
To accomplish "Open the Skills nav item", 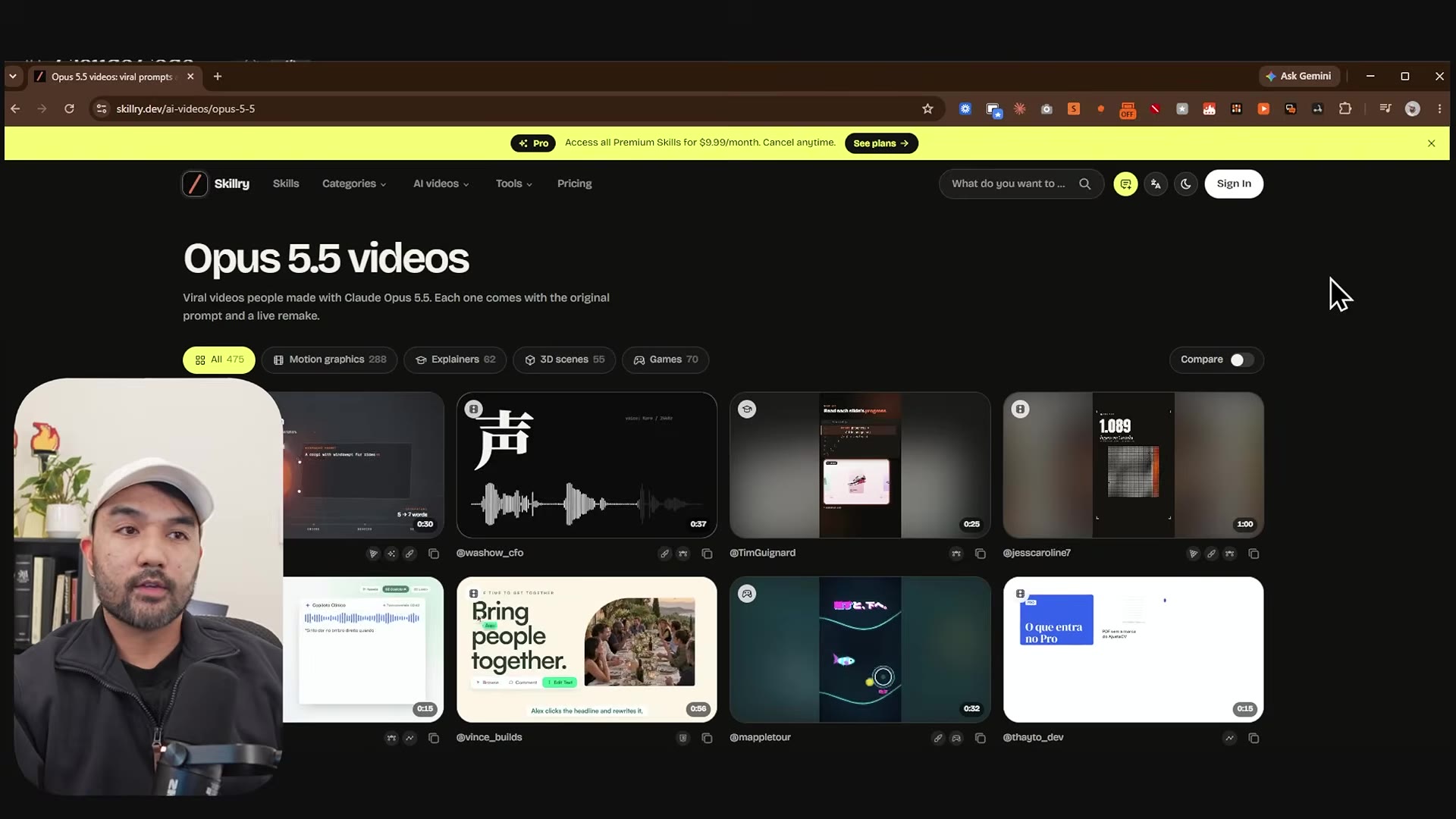I will 286,184.
